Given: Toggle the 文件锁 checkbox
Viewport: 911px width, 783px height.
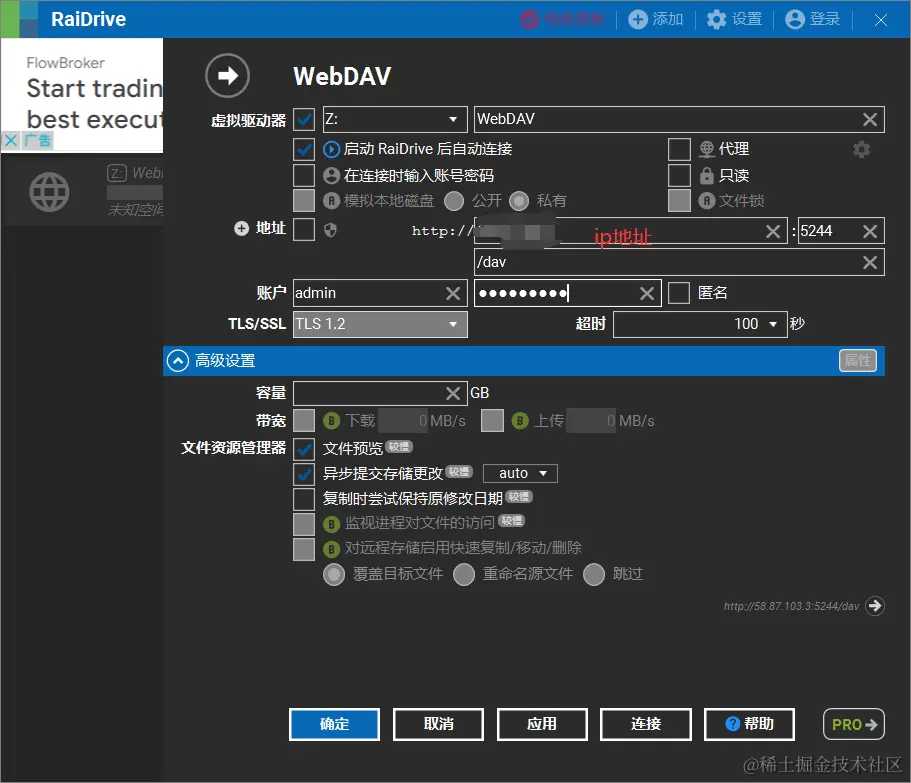Looking at the screenshot, I should (x=679, y=200).
